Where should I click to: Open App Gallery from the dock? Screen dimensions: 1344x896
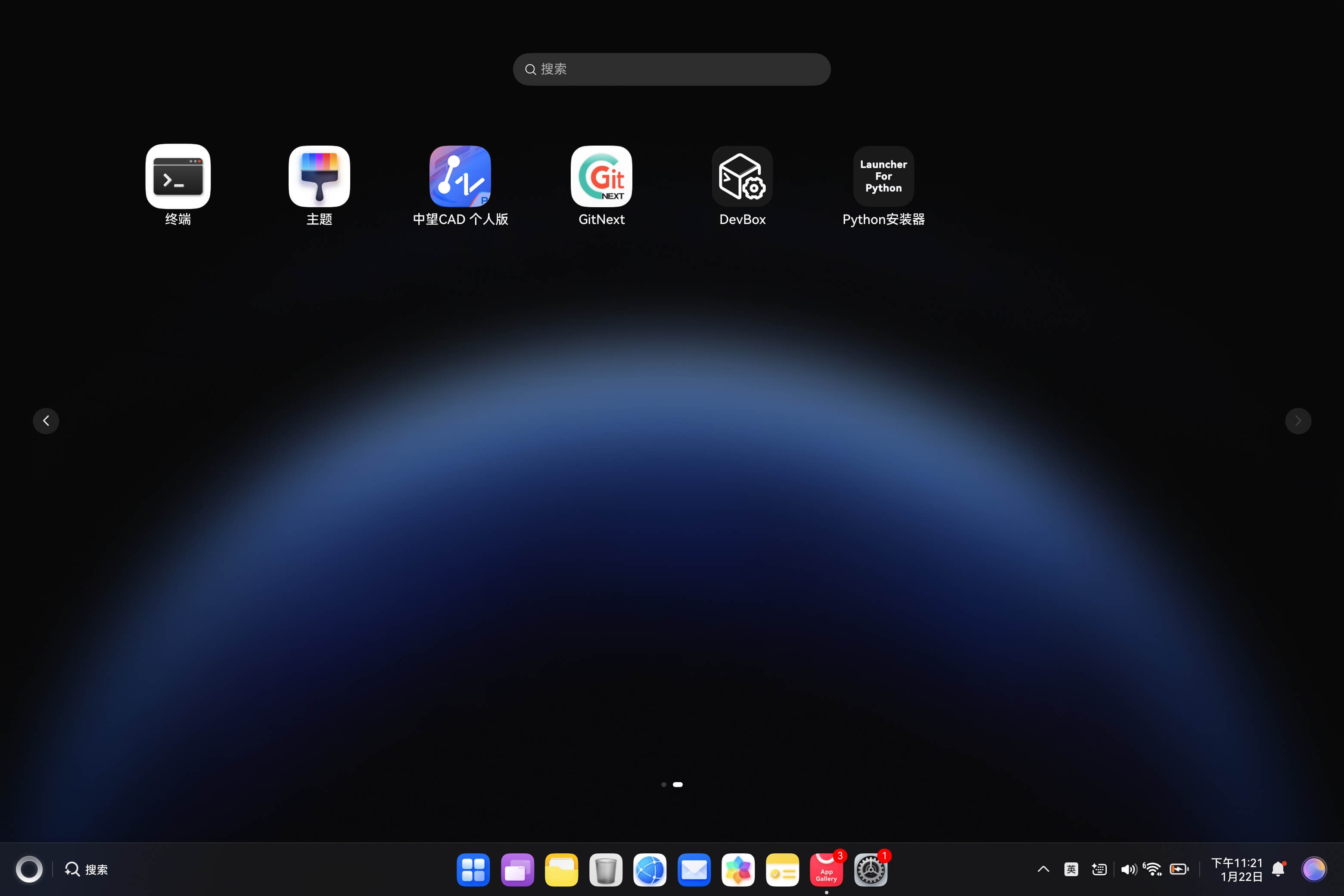click(826, 870)
